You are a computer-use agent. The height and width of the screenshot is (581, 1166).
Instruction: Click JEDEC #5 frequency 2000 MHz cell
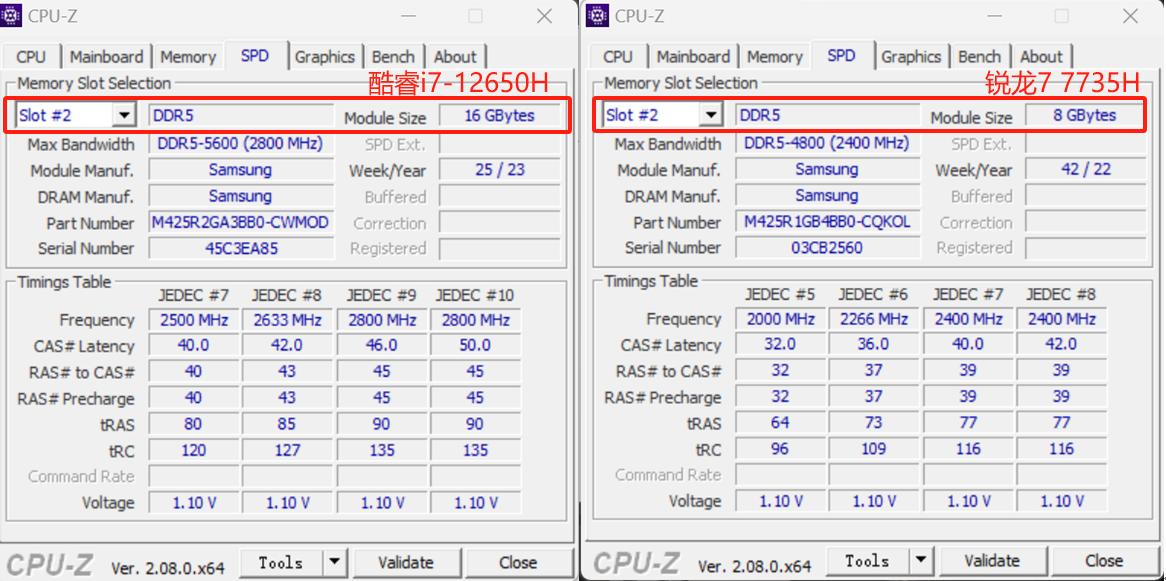[x=780, y=319]
